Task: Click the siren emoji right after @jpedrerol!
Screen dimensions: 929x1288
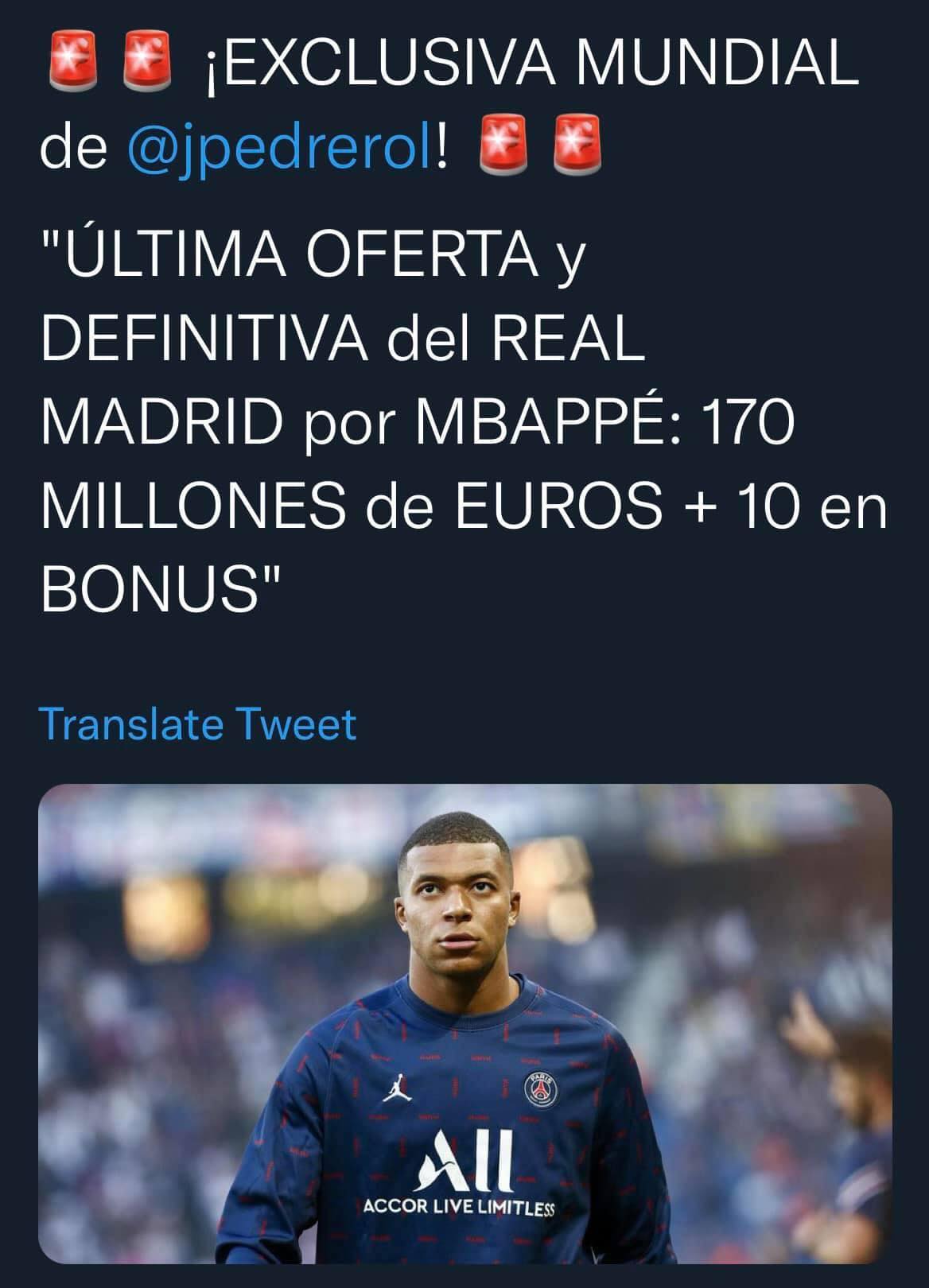Action: click(503, 145)
